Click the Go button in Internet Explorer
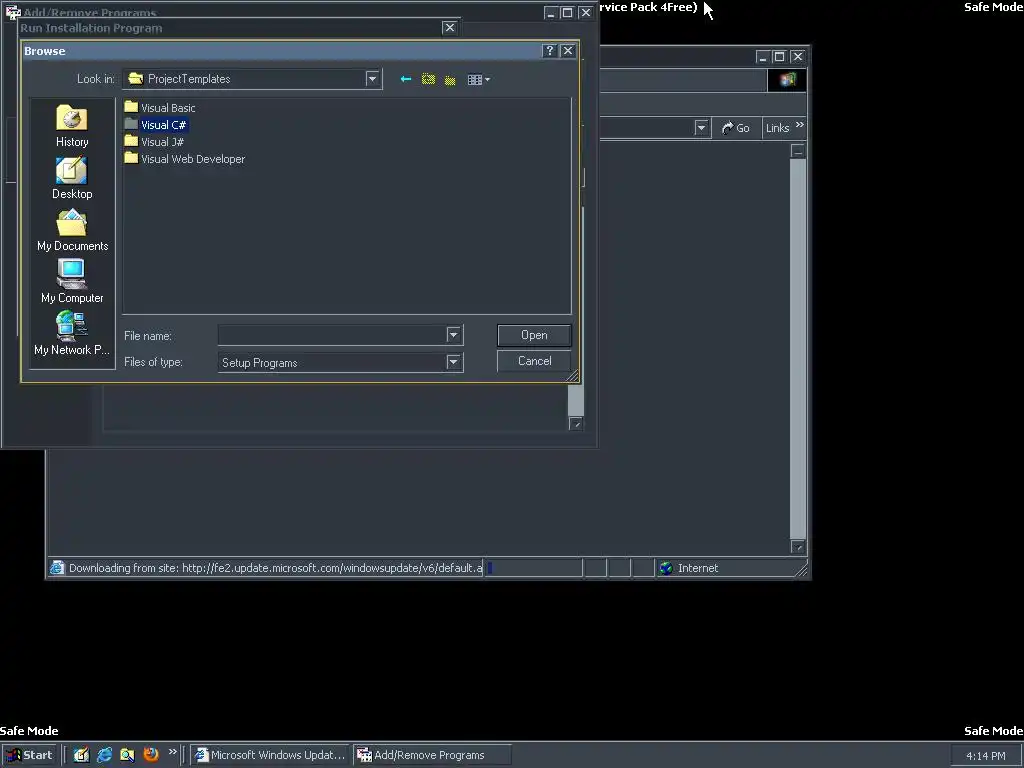Viewport: 1024px width, 768px height. click(735, 128)
